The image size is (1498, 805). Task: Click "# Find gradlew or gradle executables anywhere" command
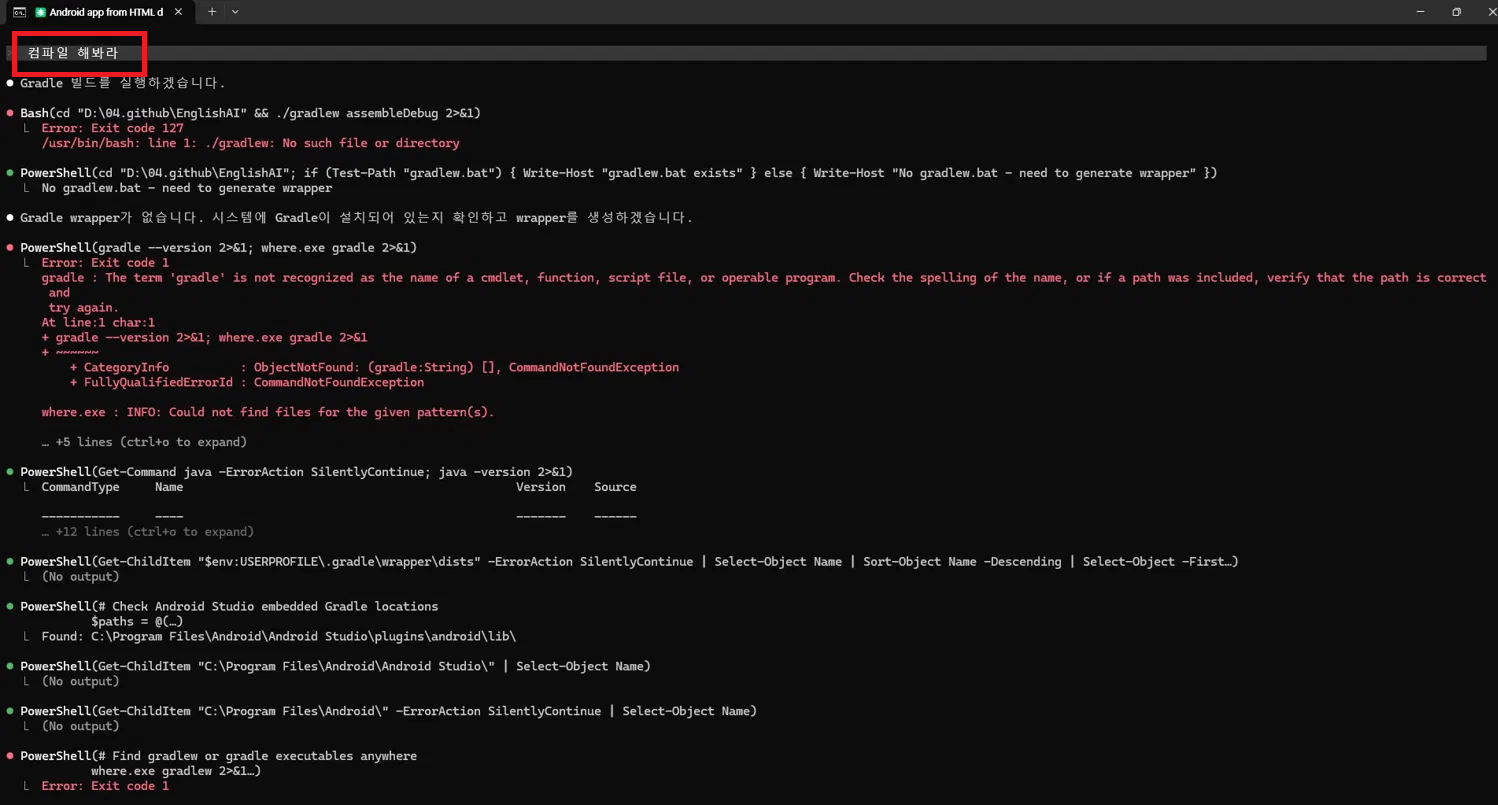218,756
